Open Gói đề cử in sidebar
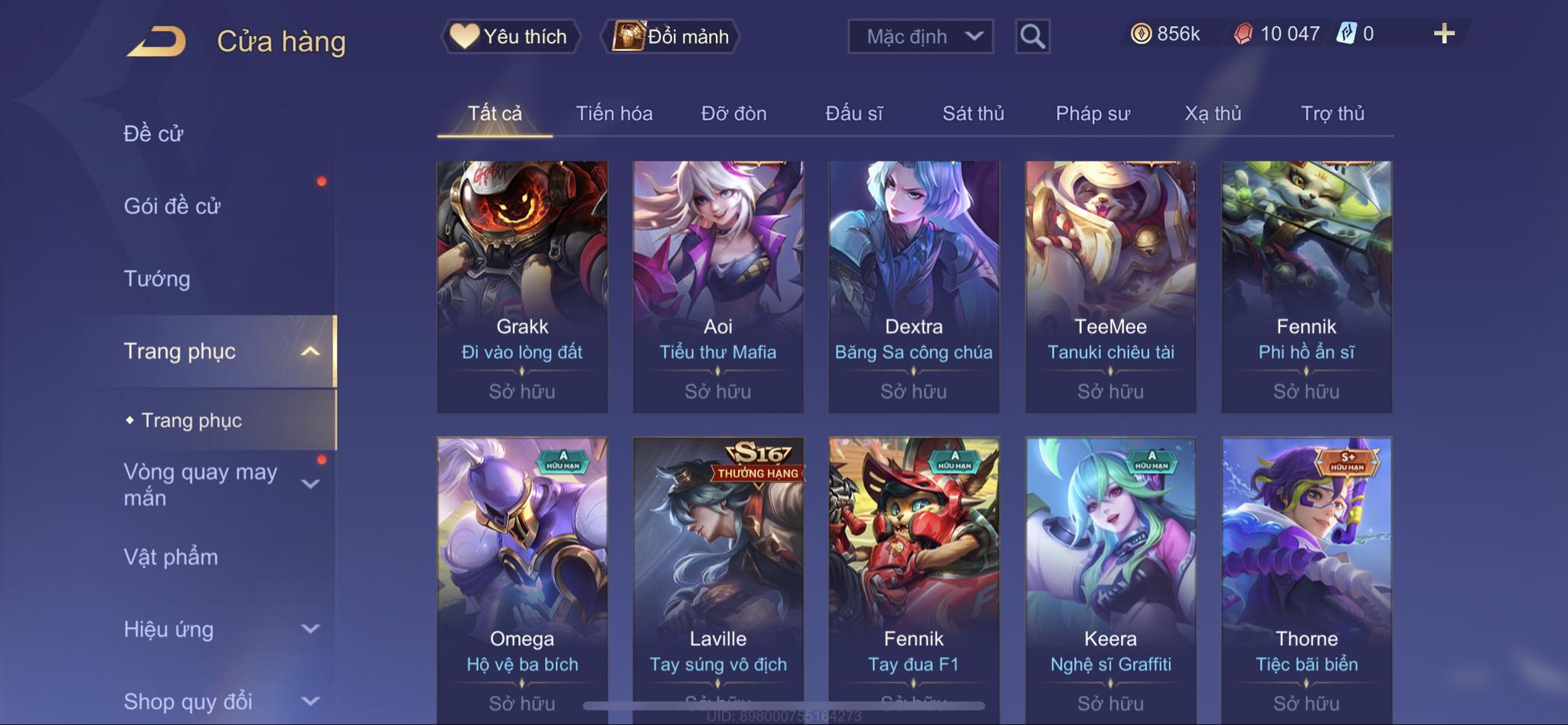Screen dimensions: 1568x725 pos(172,206)
